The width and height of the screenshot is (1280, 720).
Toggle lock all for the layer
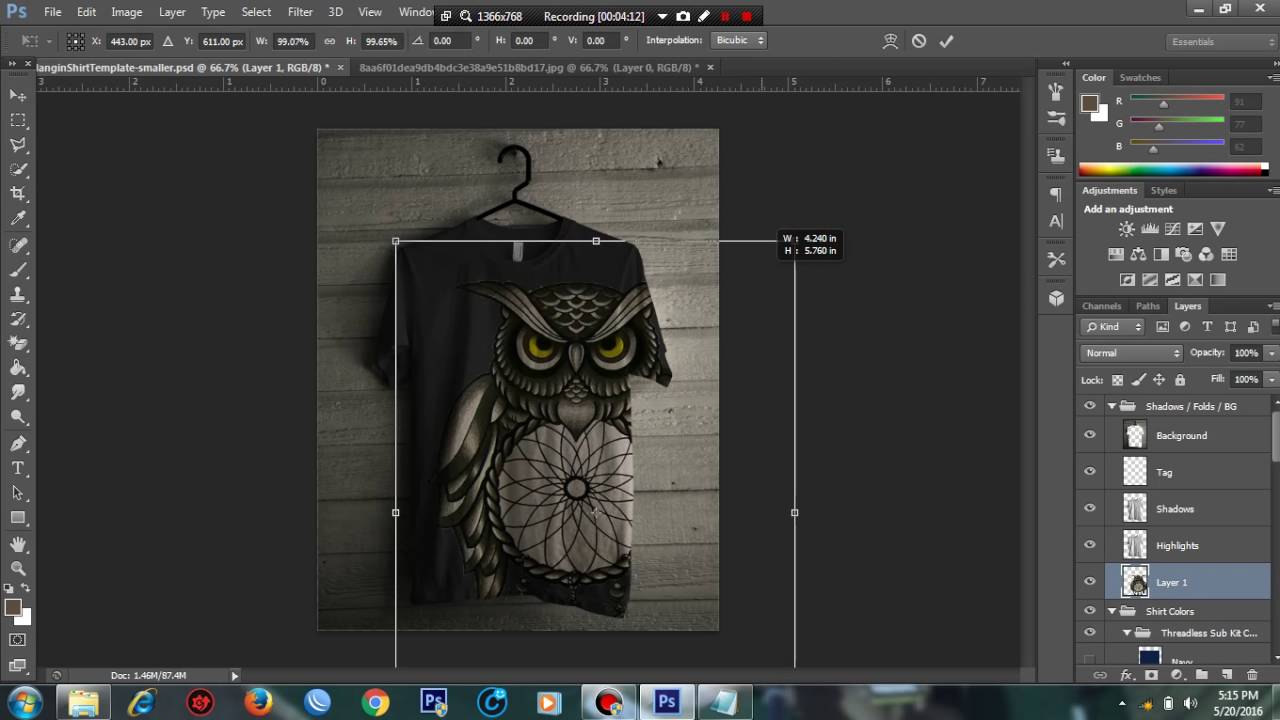click(1180, 380)
